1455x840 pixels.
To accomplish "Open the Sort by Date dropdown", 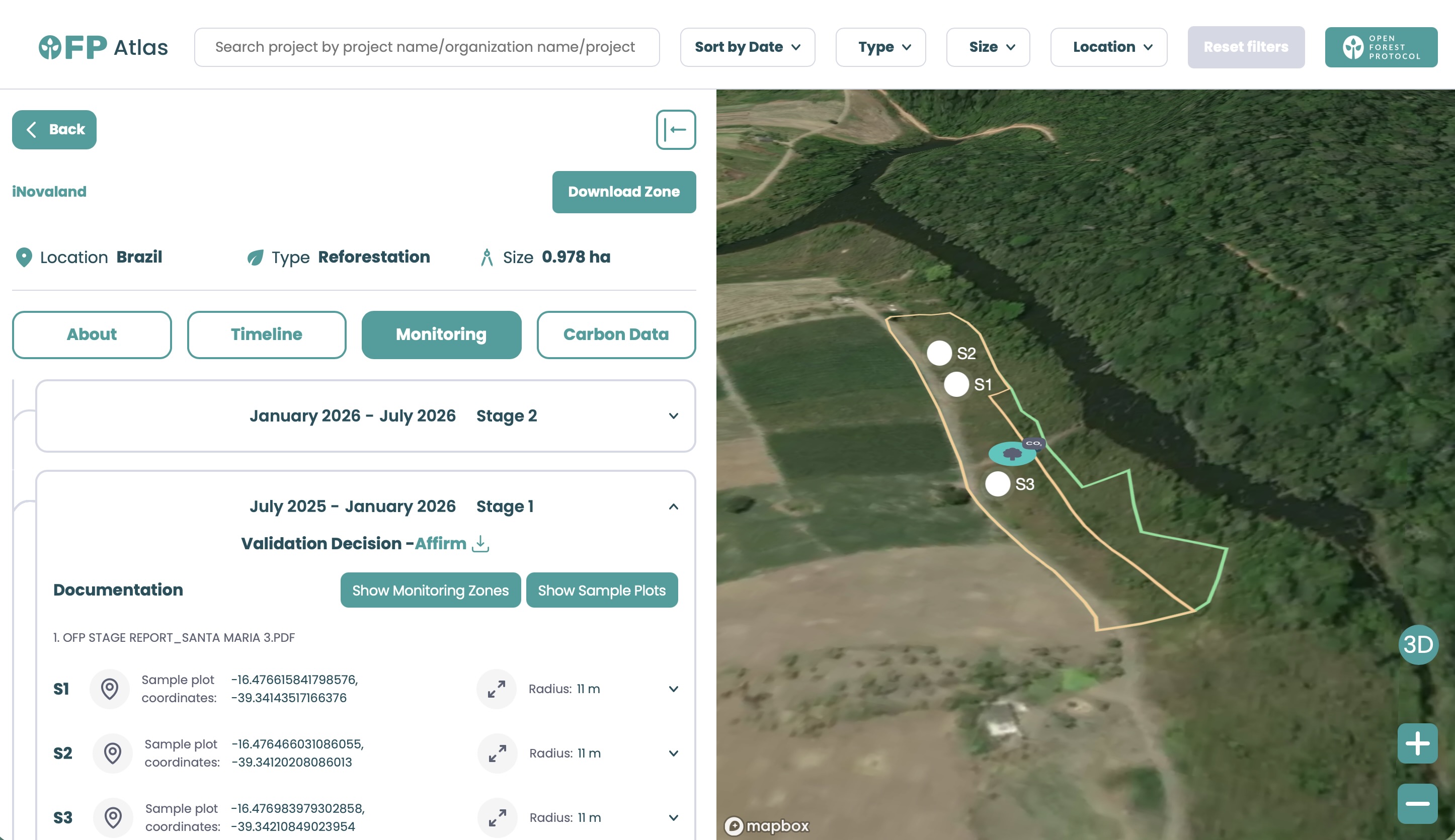I will coord(747,47).
